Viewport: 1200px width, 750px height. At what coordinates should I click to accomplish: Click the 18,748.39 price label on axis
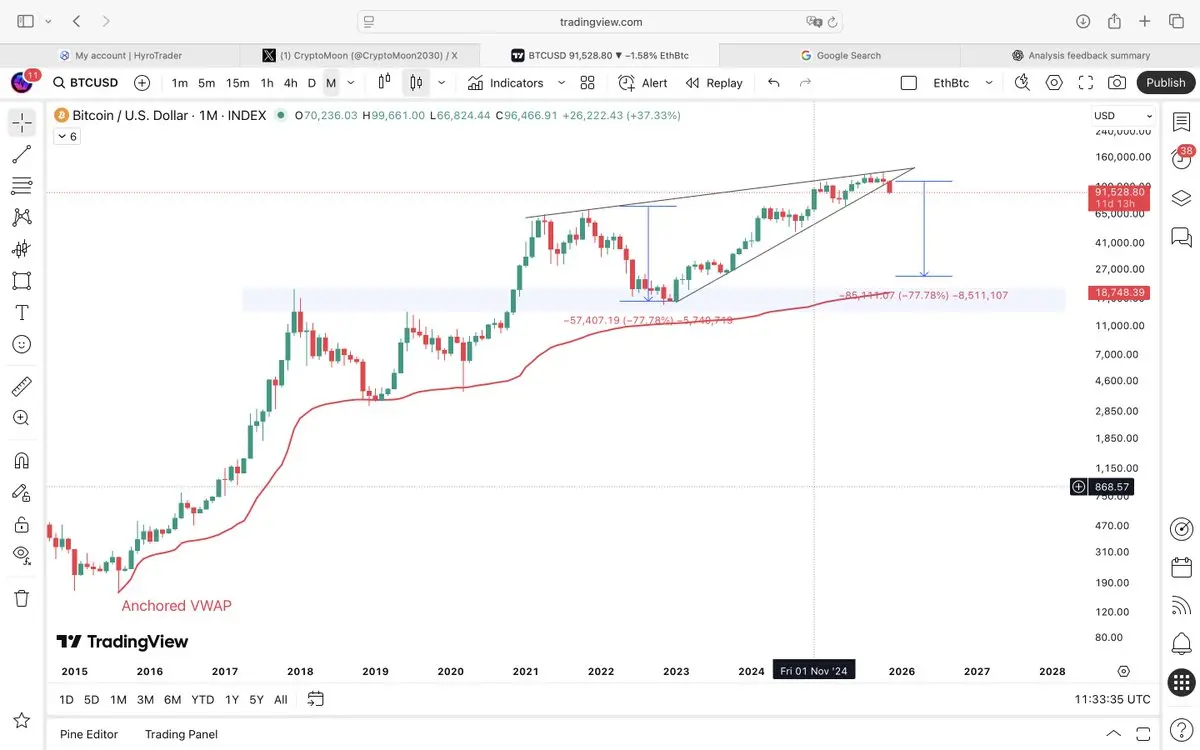(1119, 292)
